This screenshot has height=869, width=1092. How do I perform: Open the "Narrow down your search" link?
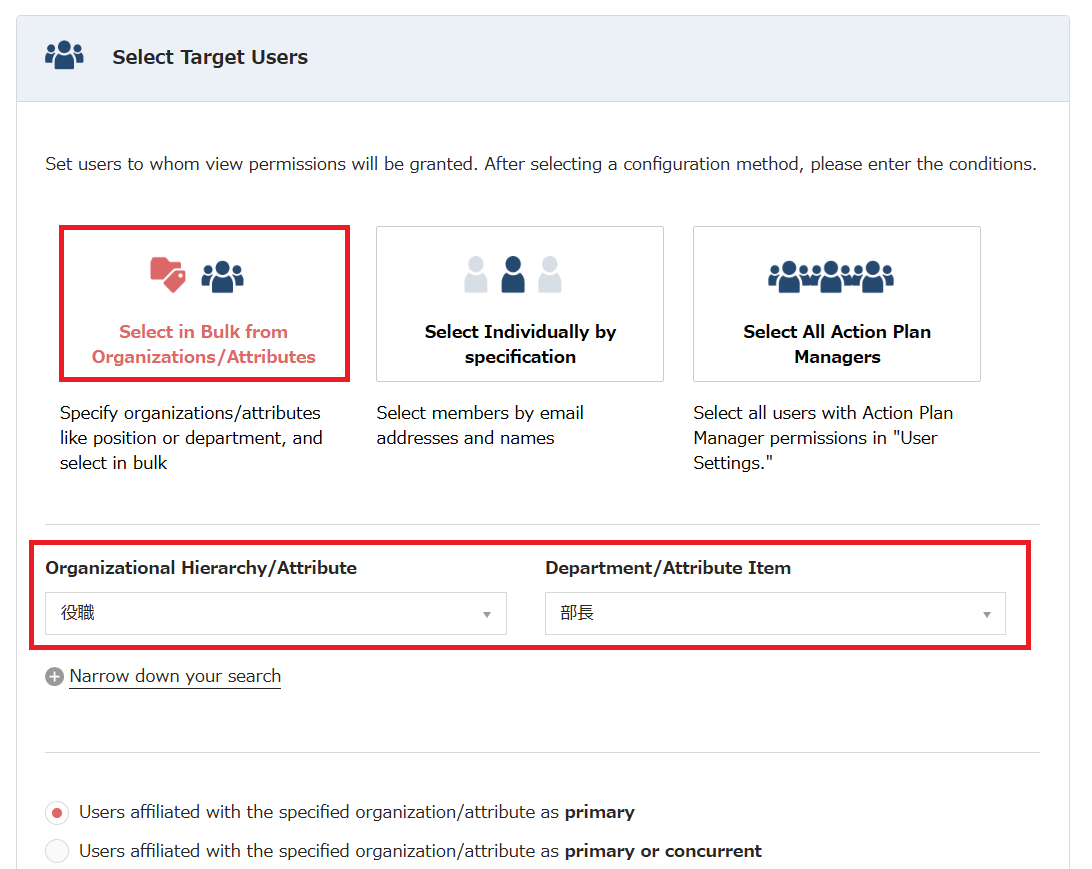click(175, 676)
